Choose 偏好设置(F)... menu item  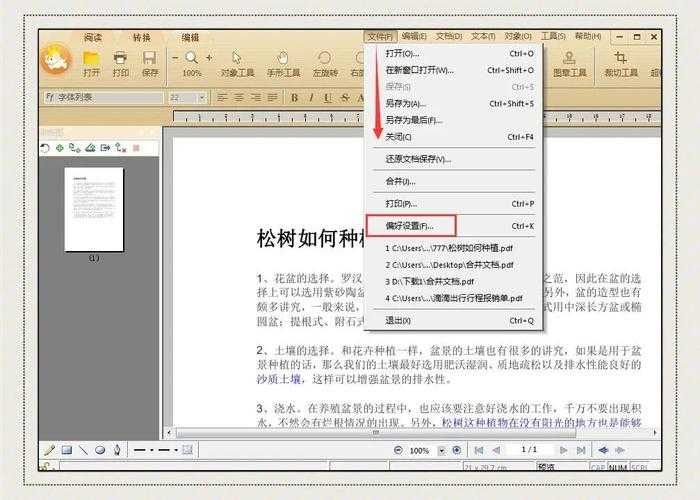[x=454, y=226]
